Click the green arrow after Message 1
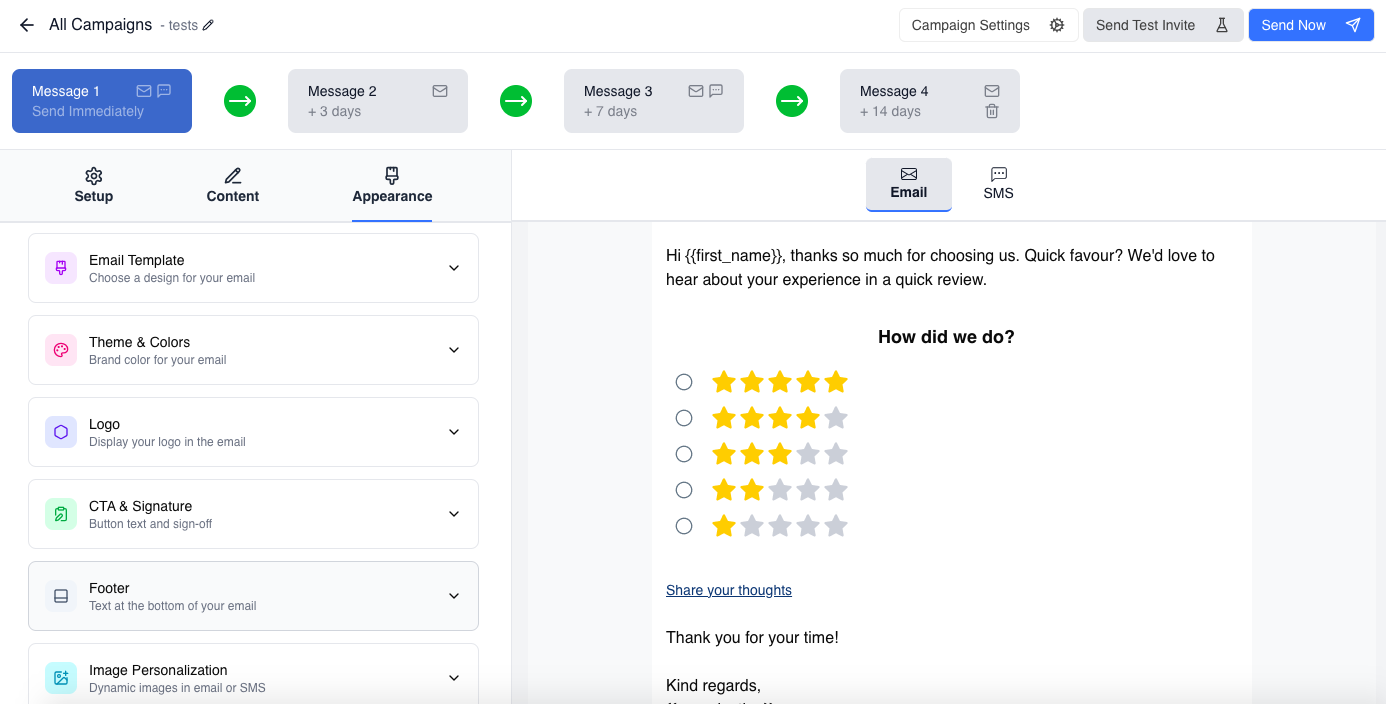1386x704 pixels. [240, 101]
